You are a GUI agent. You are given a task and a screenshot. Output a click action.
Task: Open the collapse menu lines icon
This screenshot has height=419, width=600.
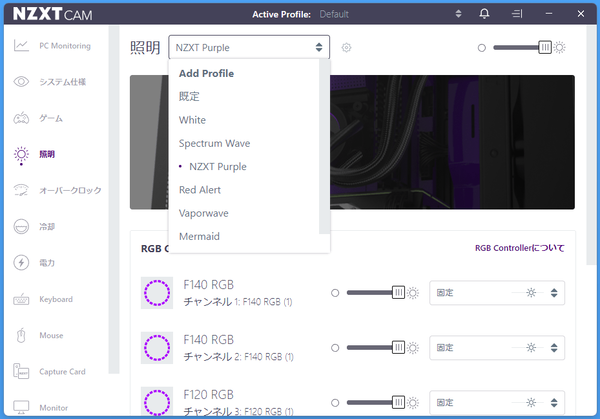tap(517, 14)
